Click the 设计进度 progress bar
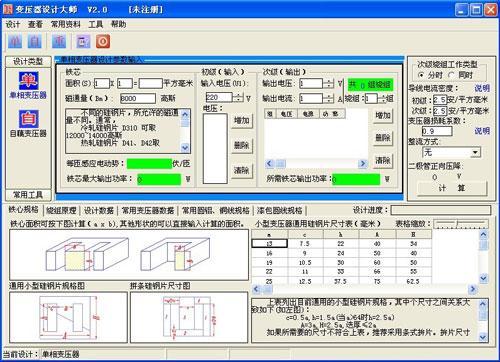Screen dimensions: 500x362 coord(441,210)
